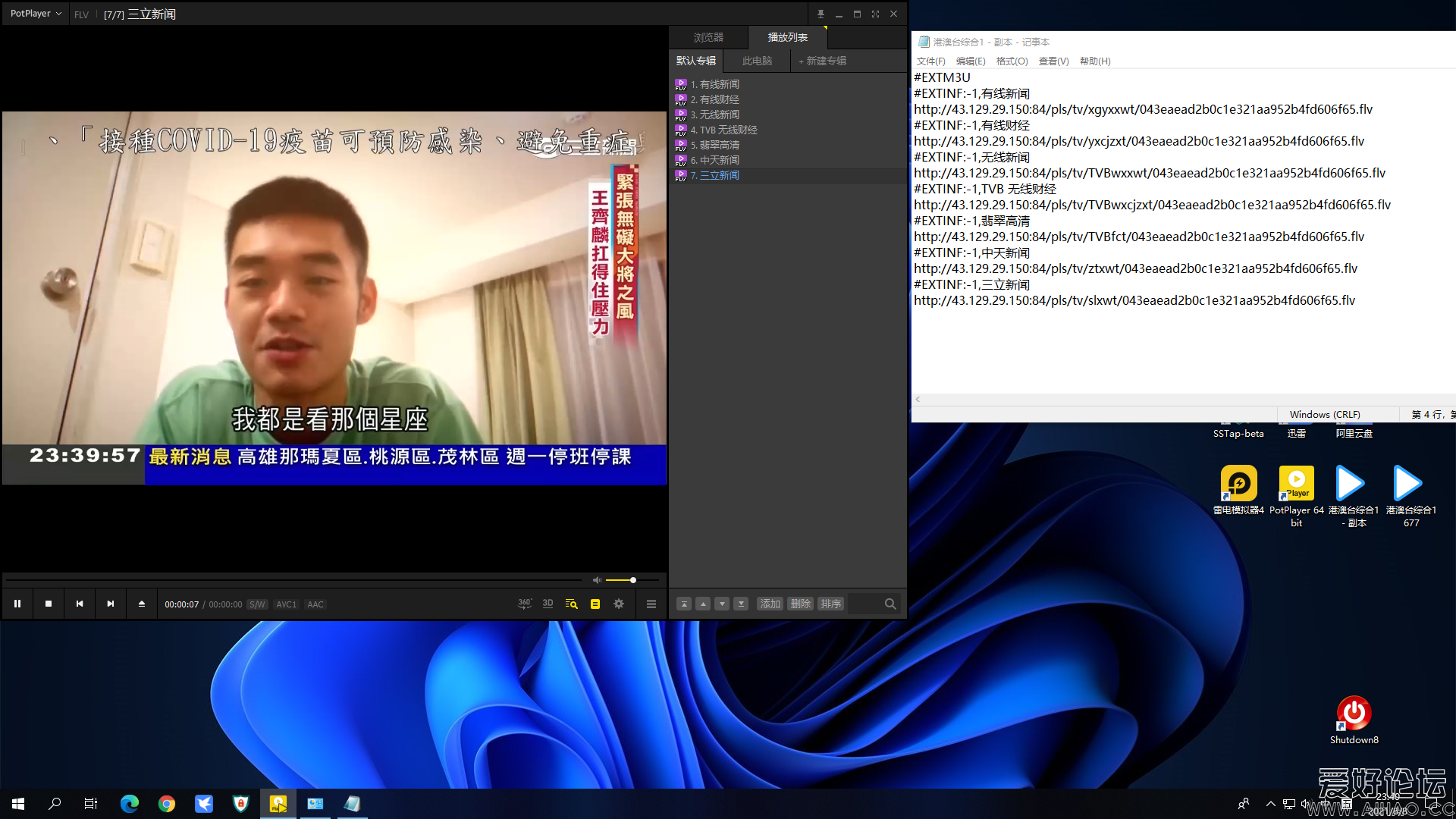Open the player settings gear

click(x=619, y=604)
